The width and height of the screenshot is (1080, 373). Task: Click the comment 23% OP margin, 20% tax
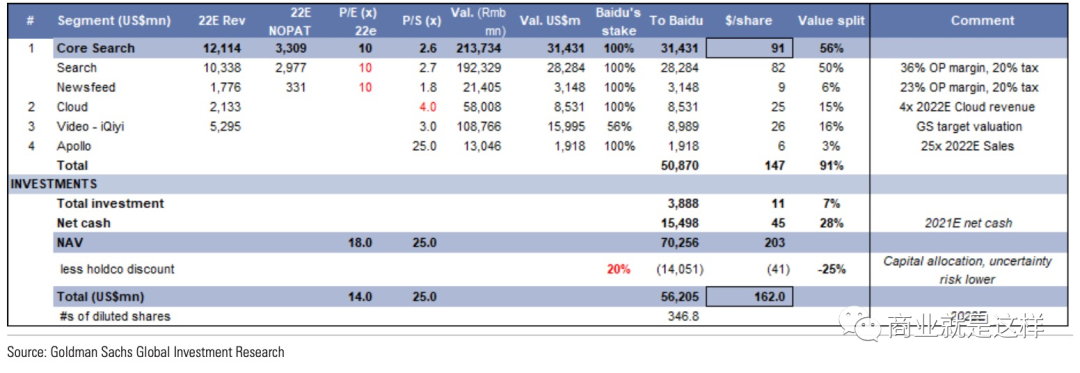(x=969, y=87)
